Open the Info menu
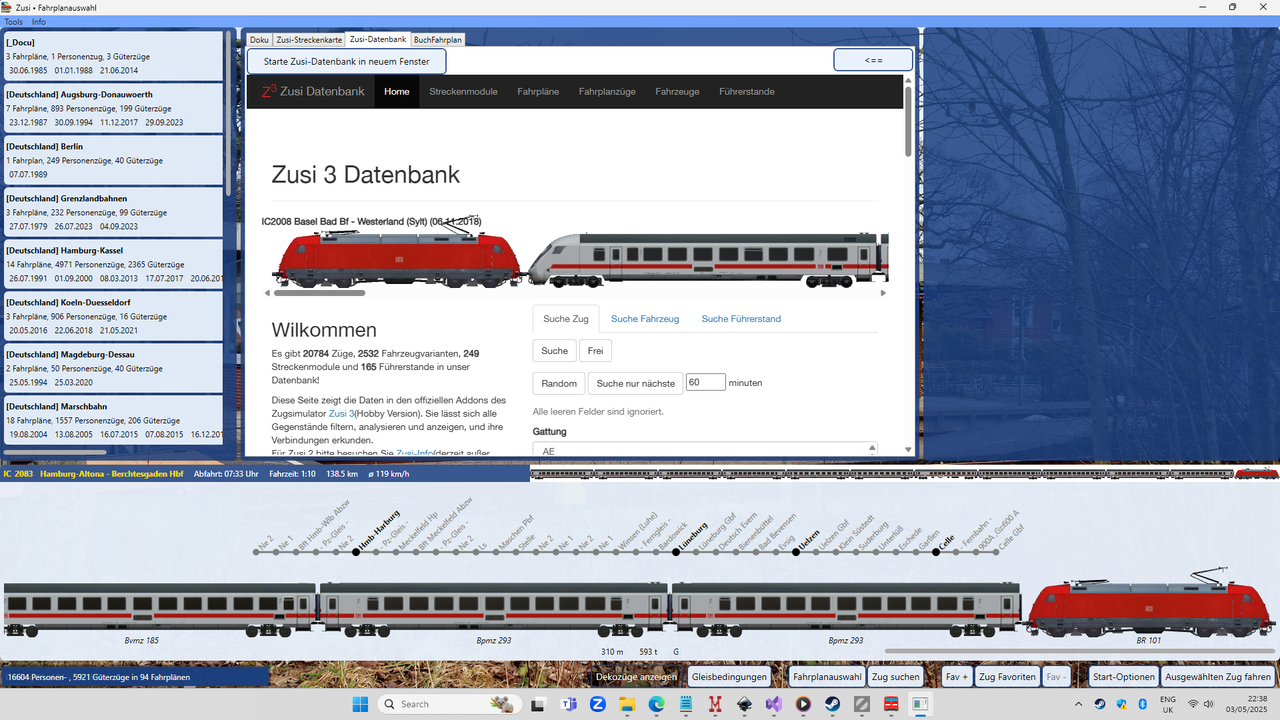This screenshot has height=720, width=1280. [39, 22]
